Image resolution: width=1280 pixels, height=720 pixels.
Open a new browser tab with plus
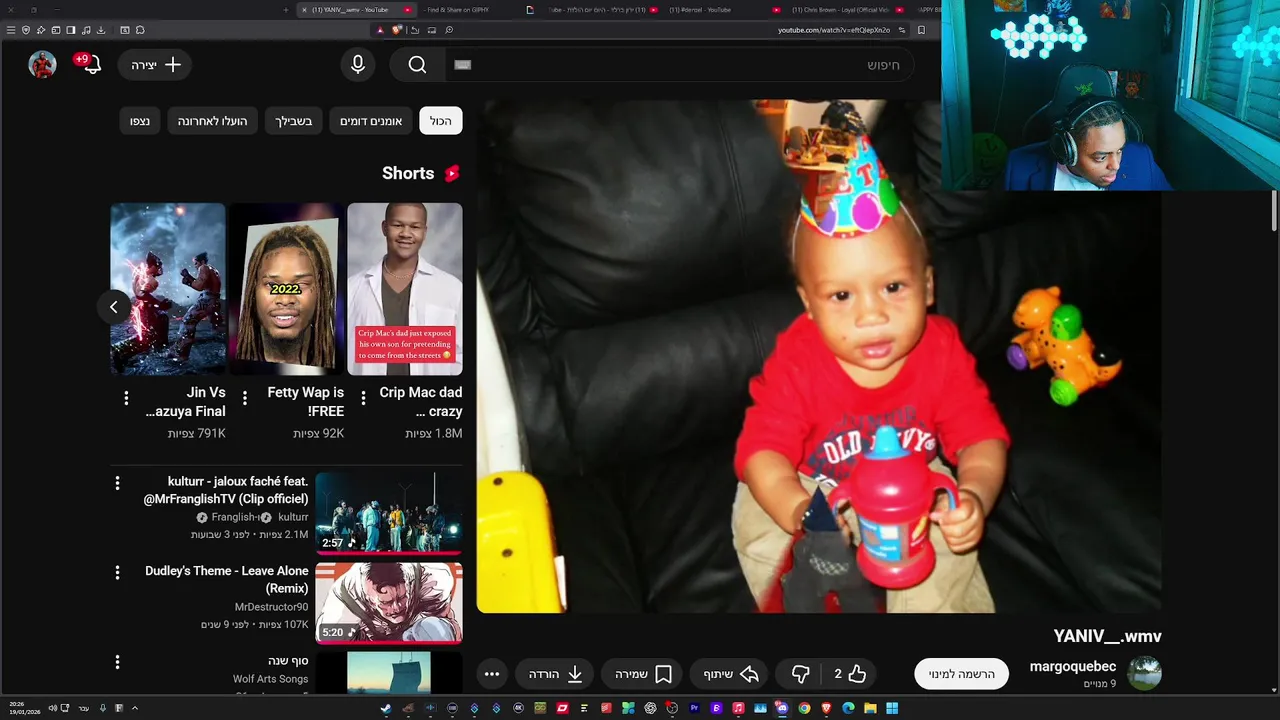pos(286,10)
